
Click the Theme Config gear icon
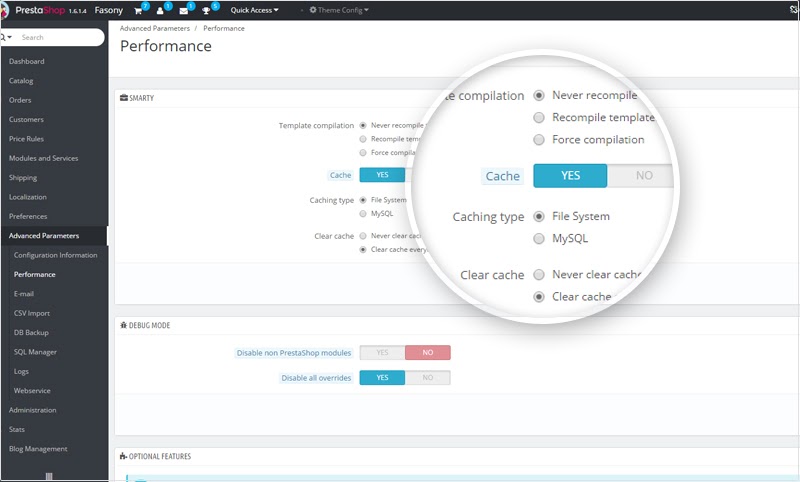[x=313, y=10]
